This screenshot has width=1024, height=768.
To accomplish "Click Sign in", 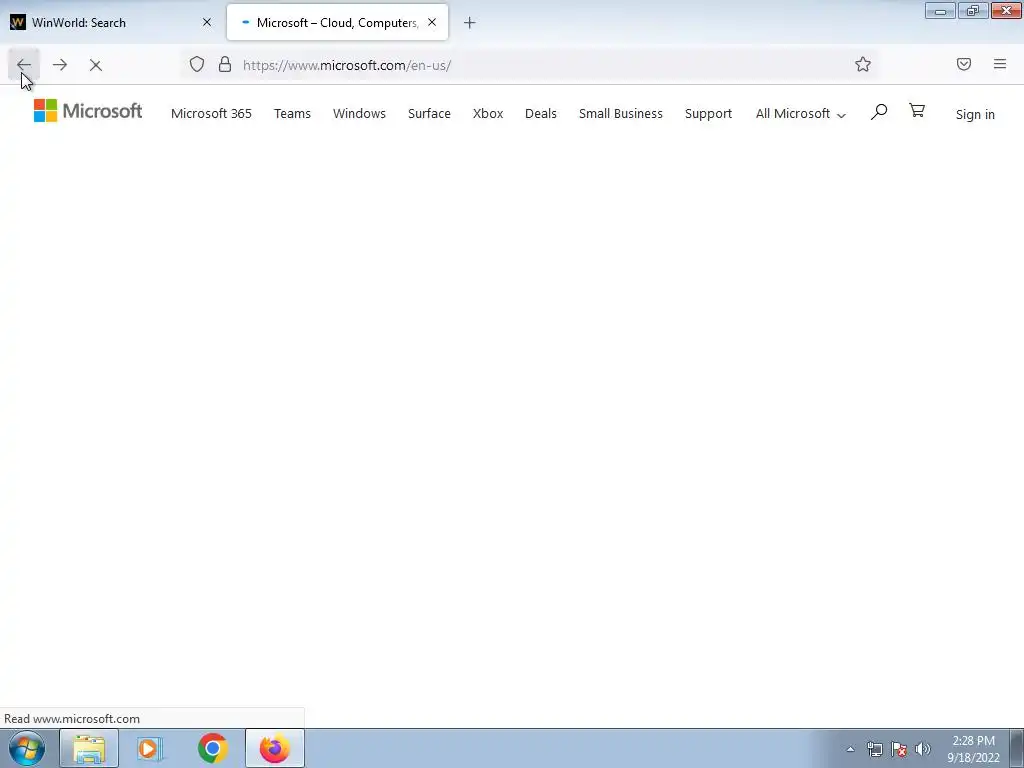I will click(x=975, y=114).
